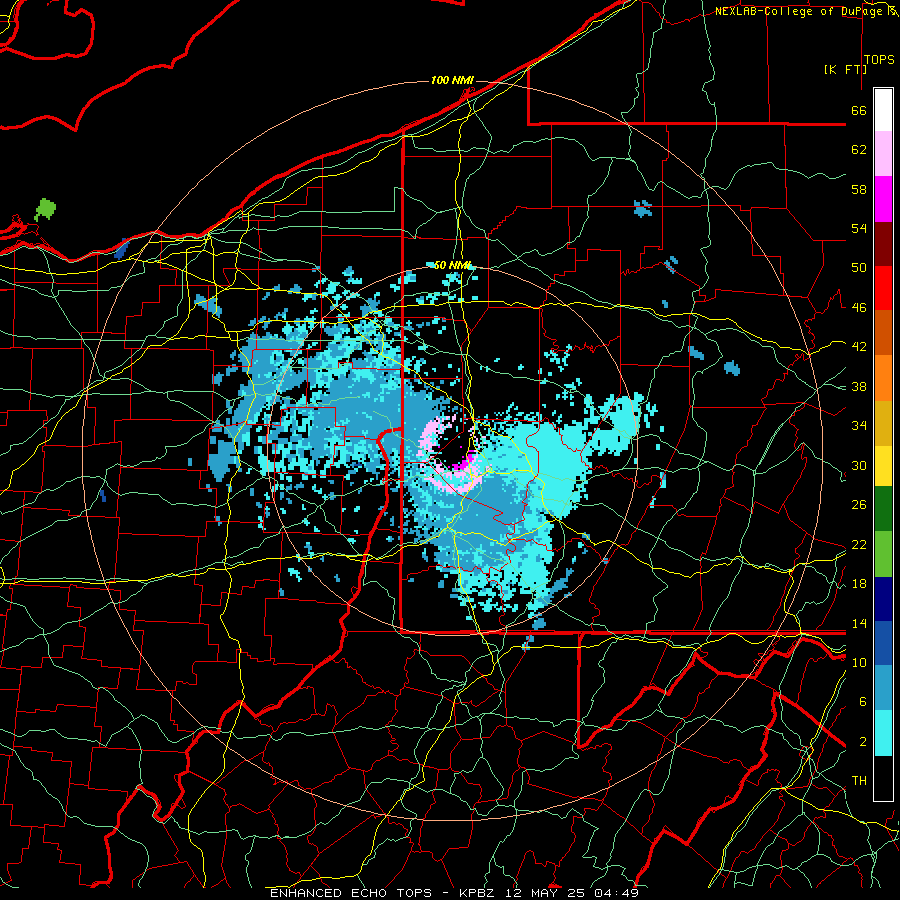900x900 pixels.
Task: Click the isolated green echo near the lakeshore
Action: (45, 210)
